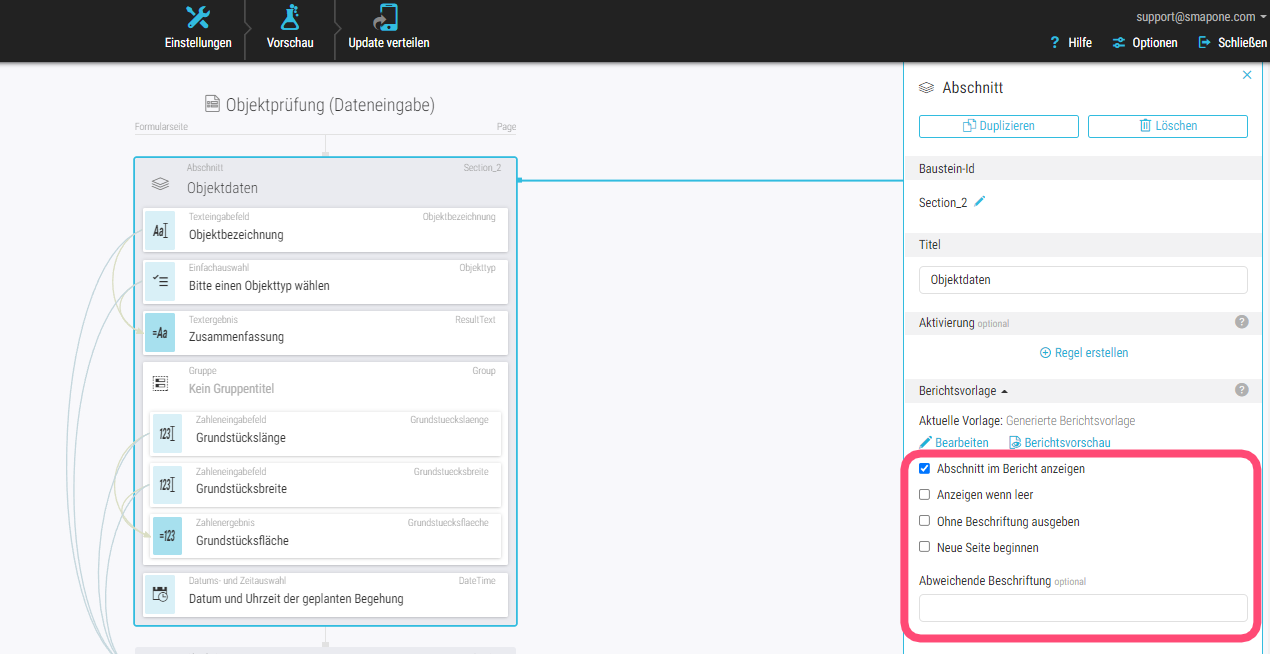Click Update verteilen phone icon
This screenshot has height=654, width=1270.
pos(386,17)
